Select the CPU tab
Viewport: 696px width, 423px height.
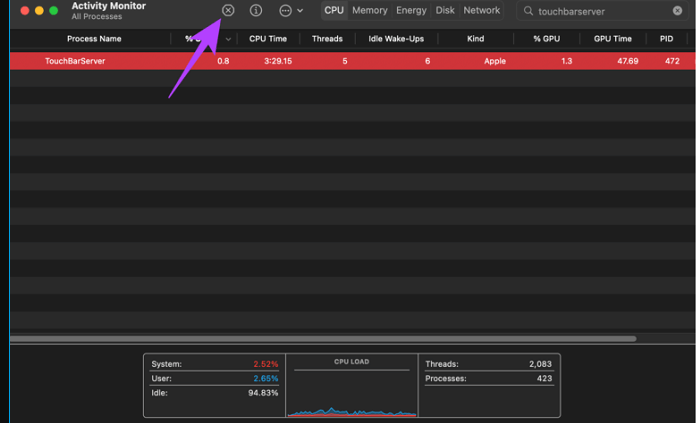[x=334, y=10]
